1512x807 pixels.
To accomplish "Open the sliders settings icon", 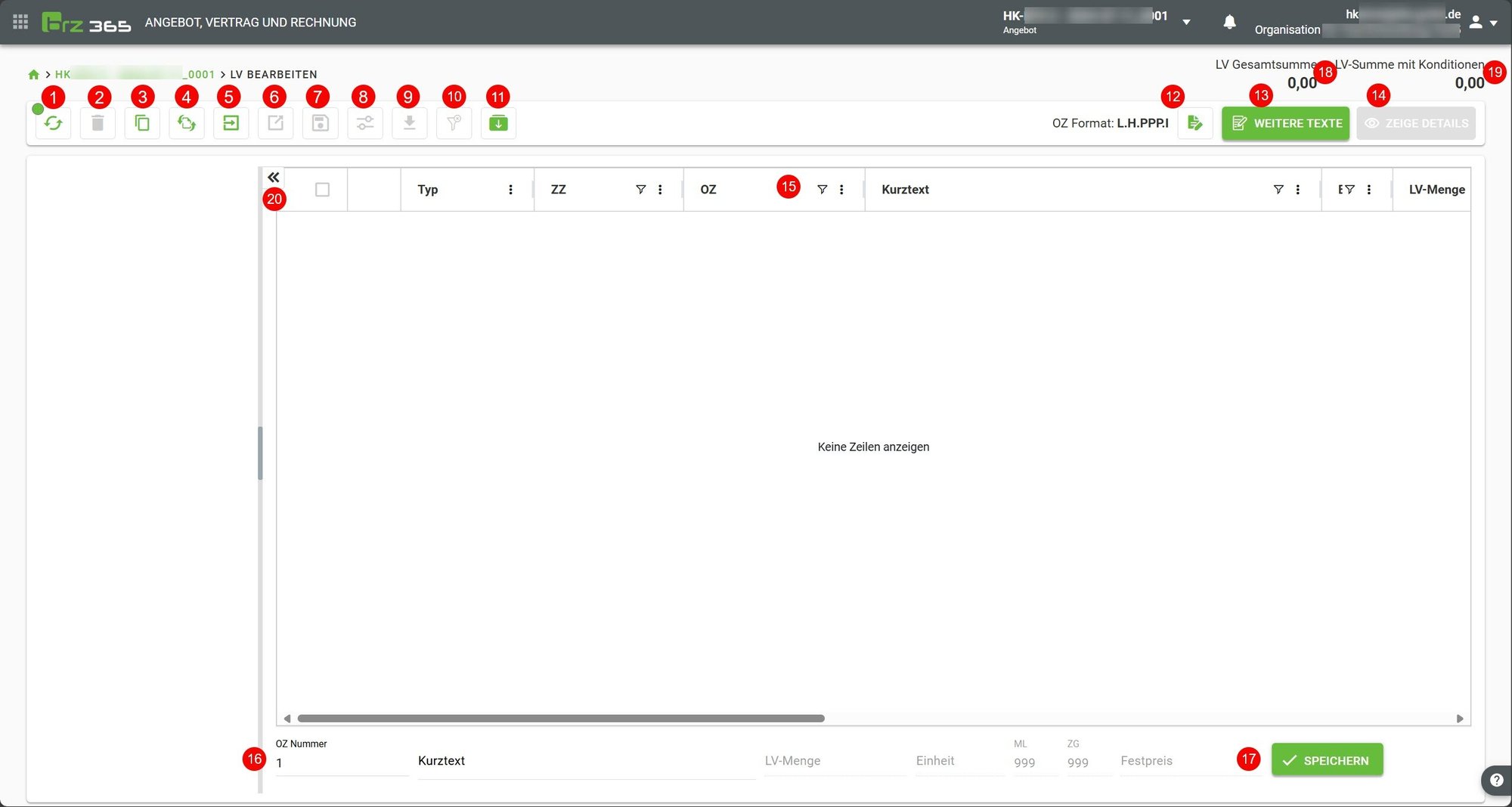I will [x=364, y=123].
